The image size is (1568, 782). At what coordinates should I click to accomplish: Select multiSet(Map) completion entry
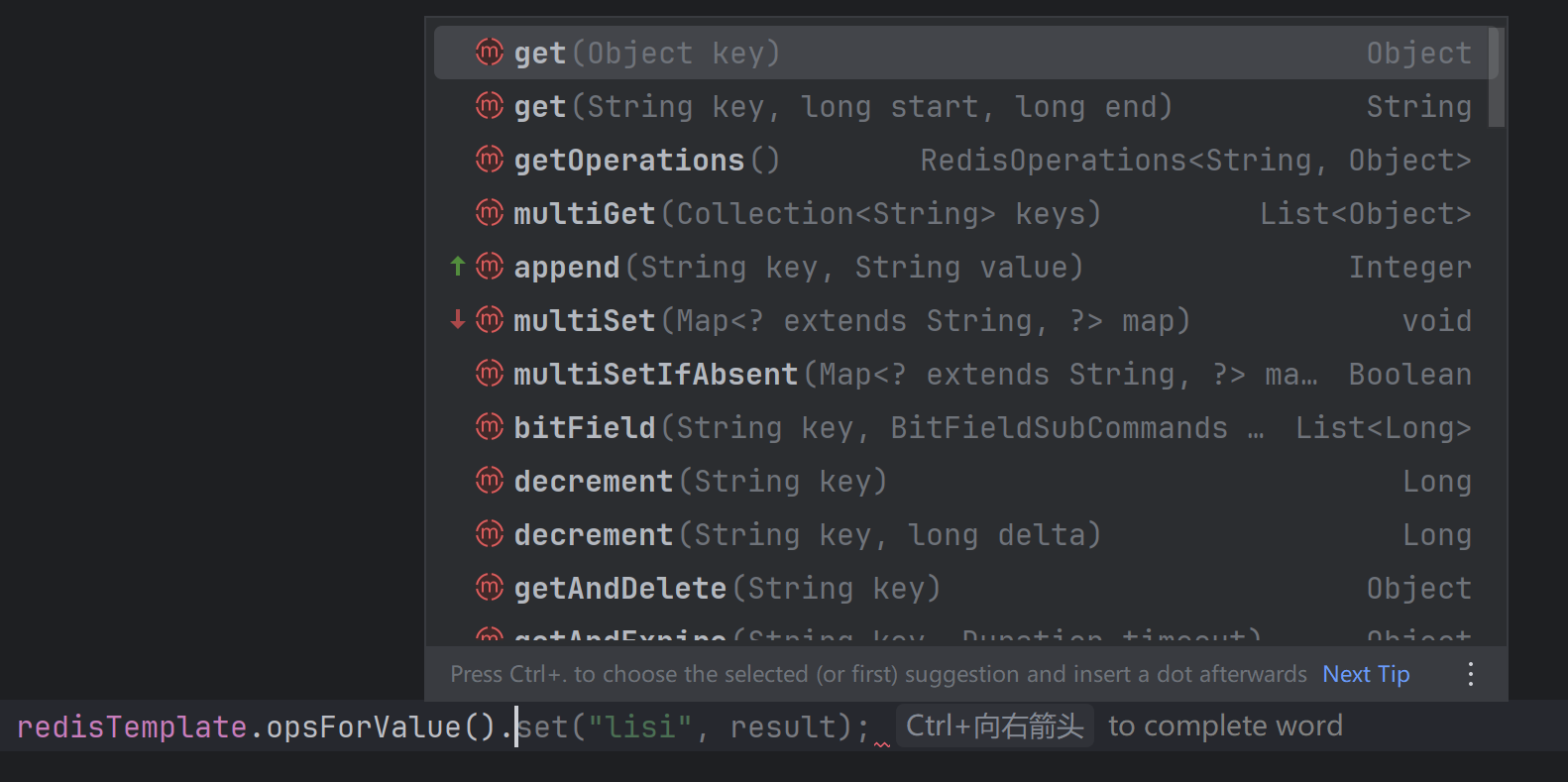[850, 320]
